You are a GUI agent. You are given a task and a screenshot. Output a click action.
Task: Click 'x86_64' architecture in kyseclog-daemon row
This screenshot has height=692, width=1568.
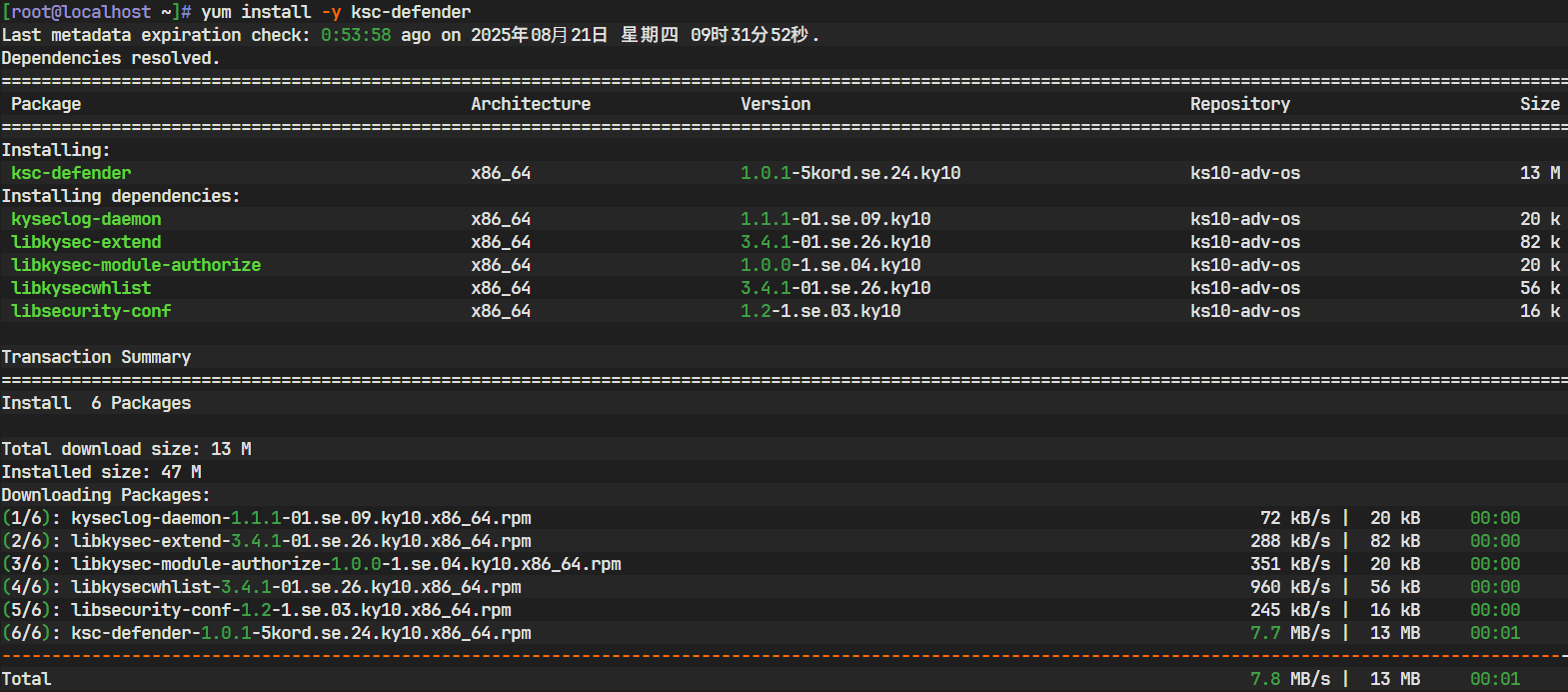pos(501,219)
